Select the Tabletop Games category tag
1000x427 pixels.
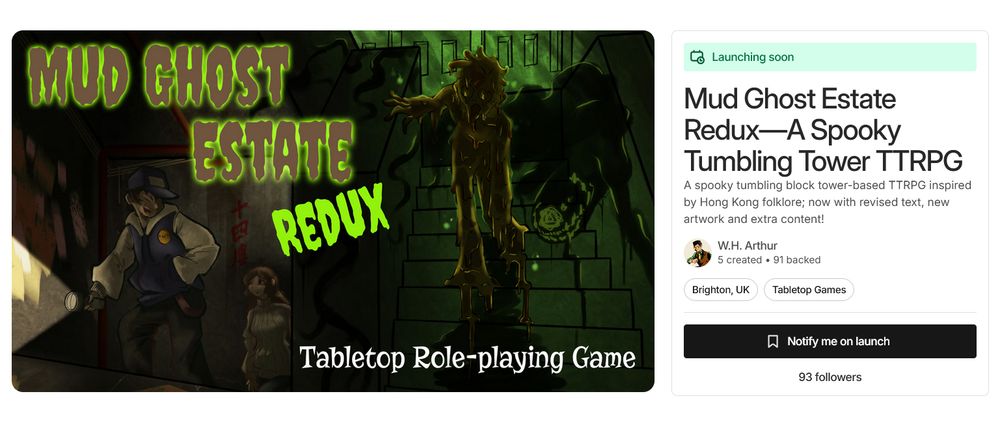pyautogui.click(x=809, y=289)
